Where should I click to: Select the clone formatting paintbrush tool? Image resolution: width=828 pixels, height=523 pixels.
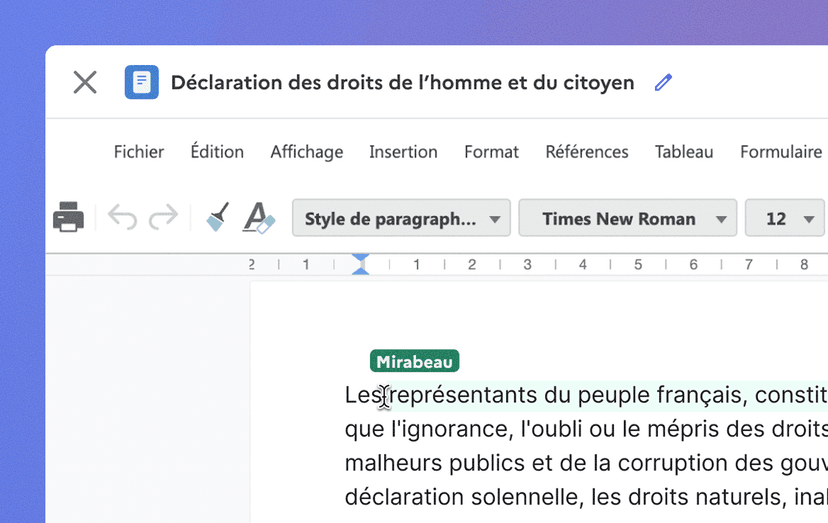click(217, 217)
